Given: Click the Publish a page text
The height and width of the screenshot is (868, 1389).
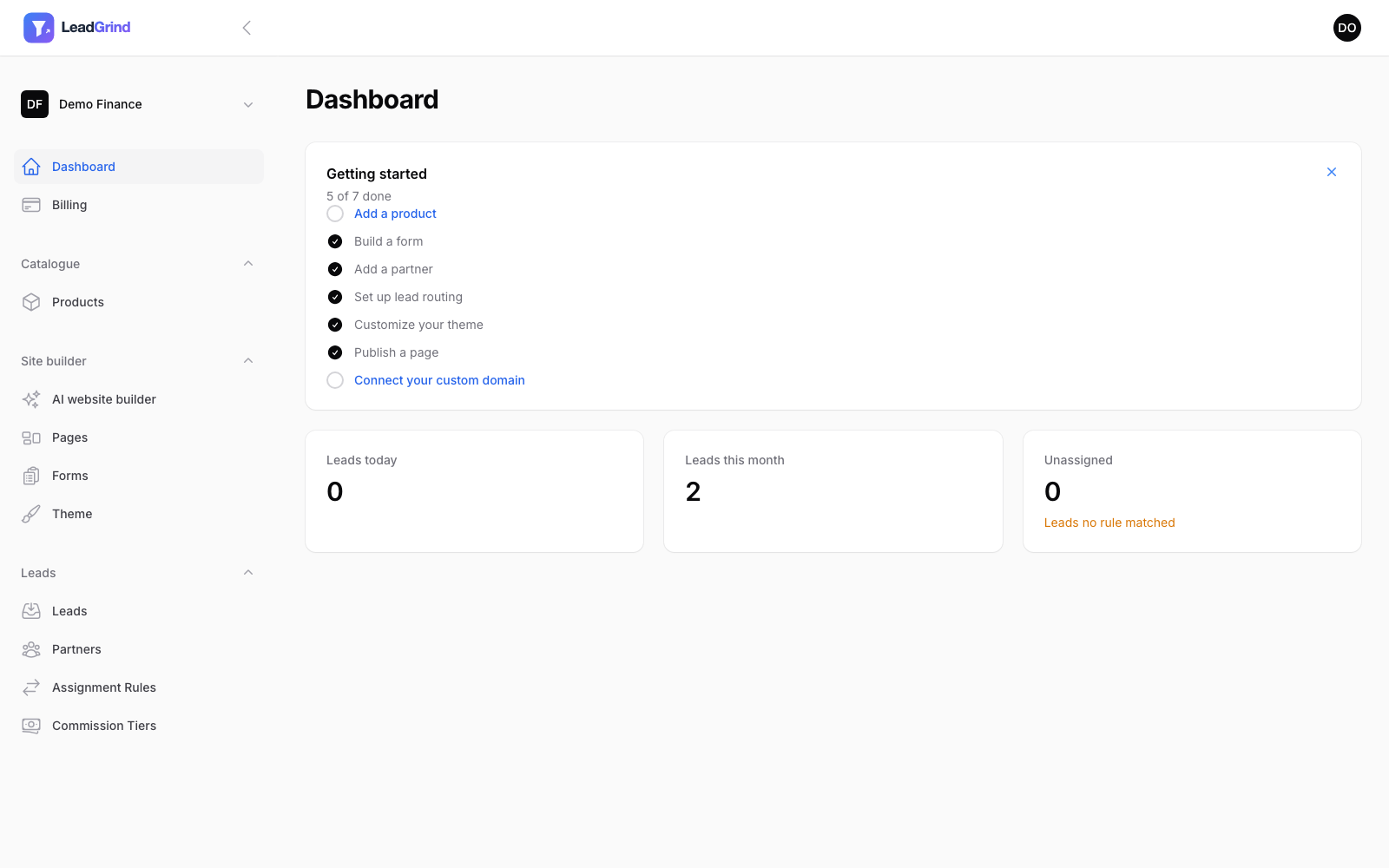Looking at the screenshot, I should click(x=396, y=352).
